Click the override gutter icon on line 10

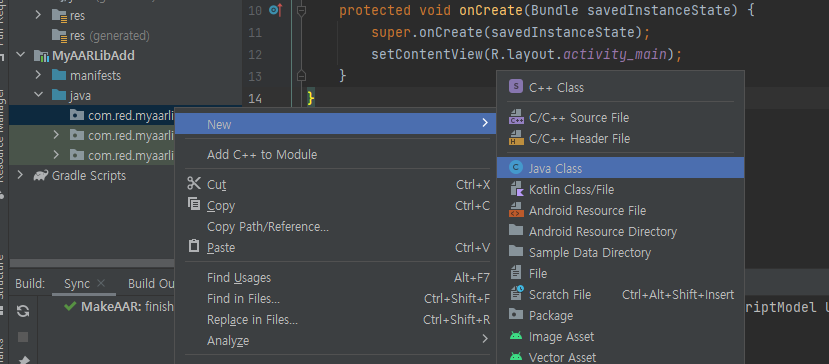pos(275,10)
